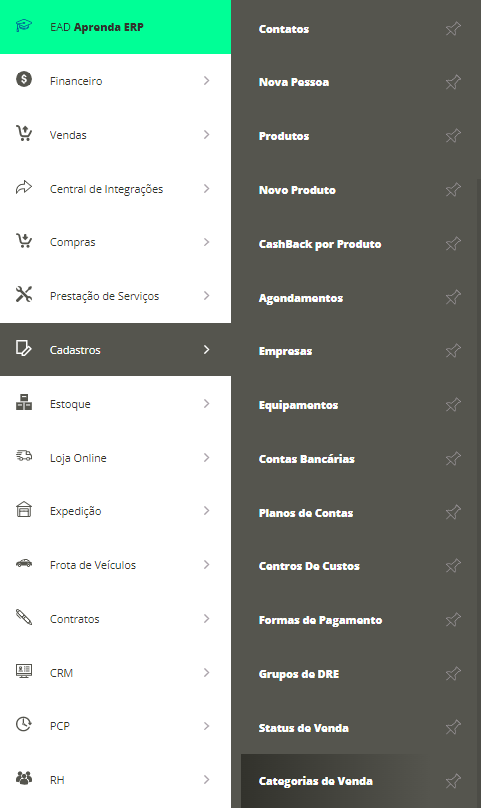This screenshot has width=481, height=808.
Task: Go to Categorias de Venda
Action: coord(316,781)
